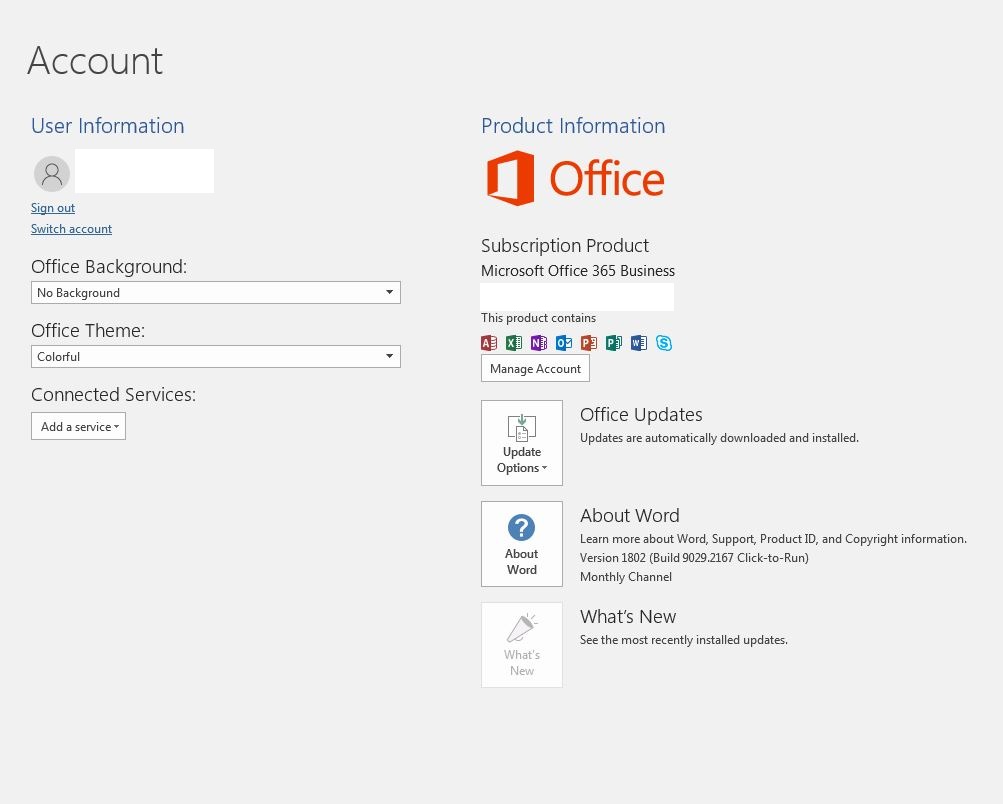Click the Monthly Channel text
This screenshot has height=804, width=1003.
[626, 577]
